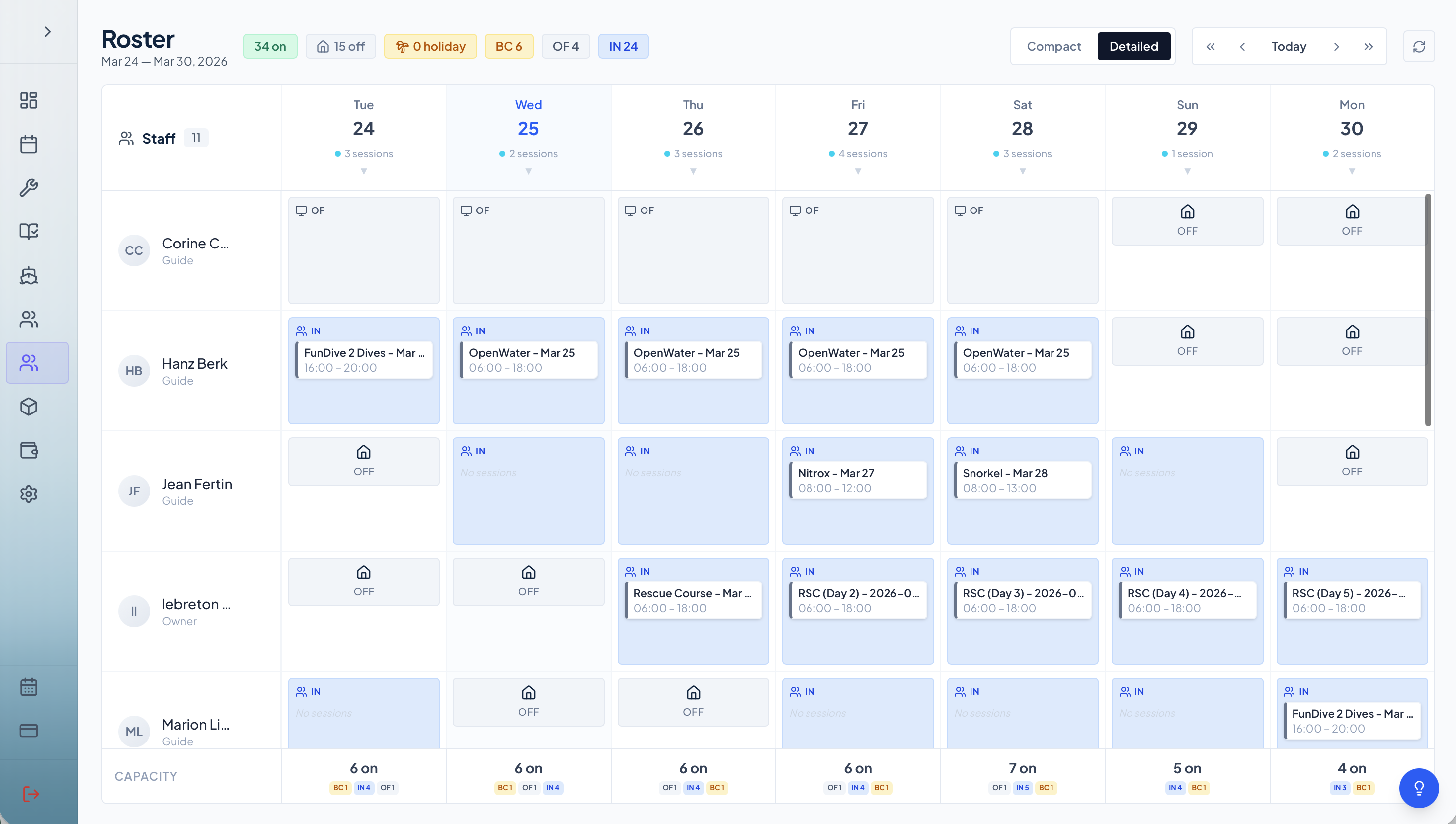Go to next week with right chevron
Viewport: 1456px width, 824px height.
pyautogui.click(x=1336, y=46)
